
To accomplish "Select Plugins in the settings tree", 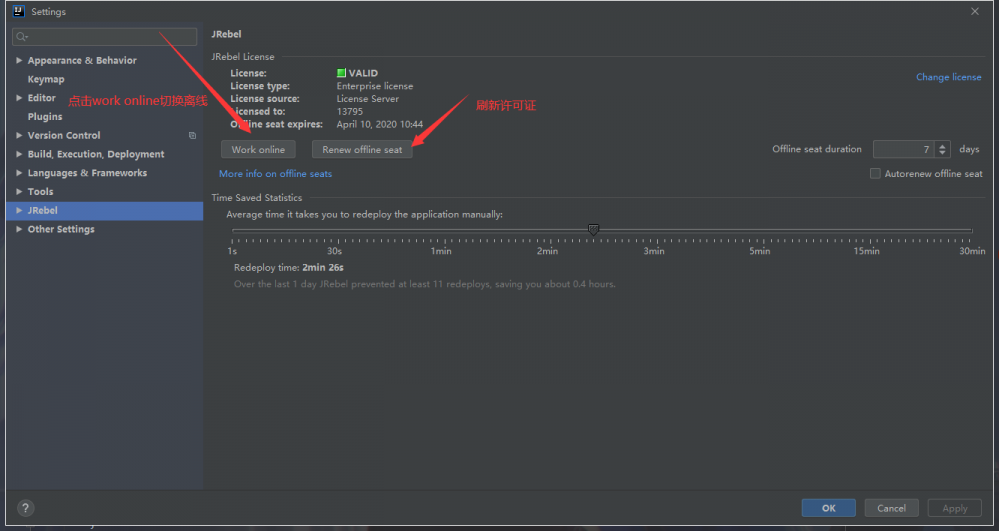I will coord(45,117).
